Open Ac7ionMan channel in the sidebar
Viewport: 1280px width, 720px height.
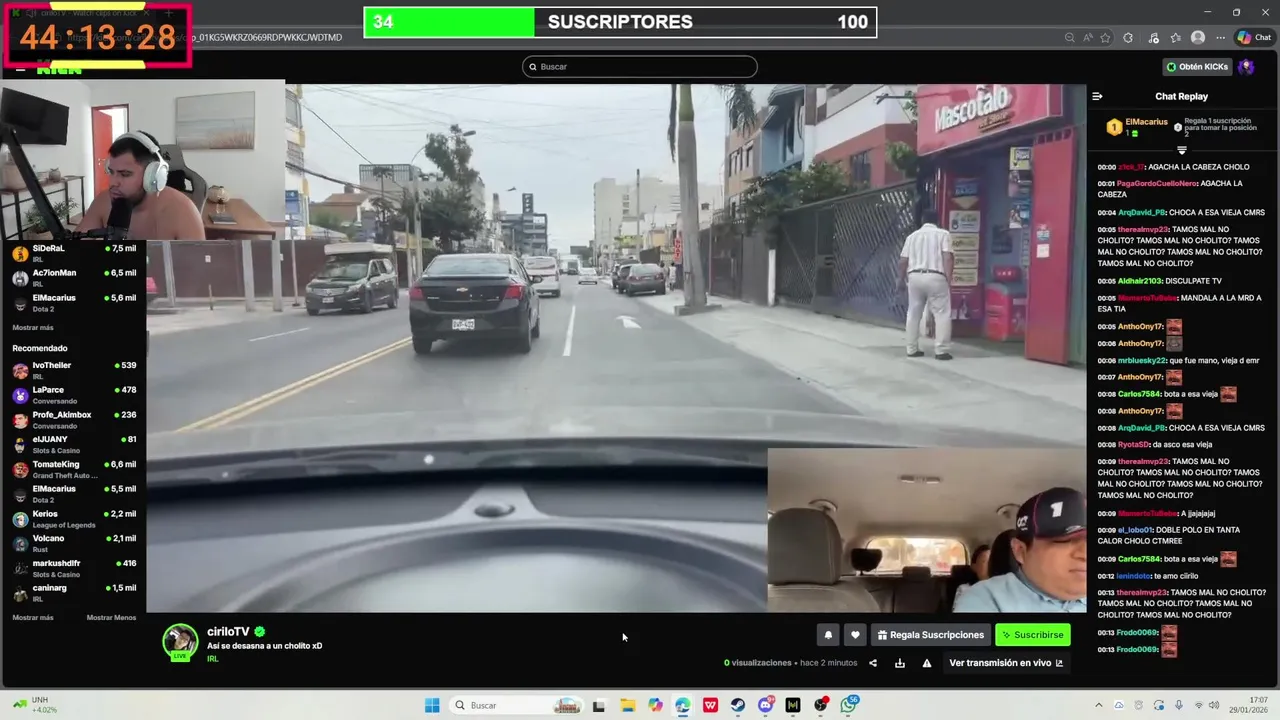coord(74,277)
